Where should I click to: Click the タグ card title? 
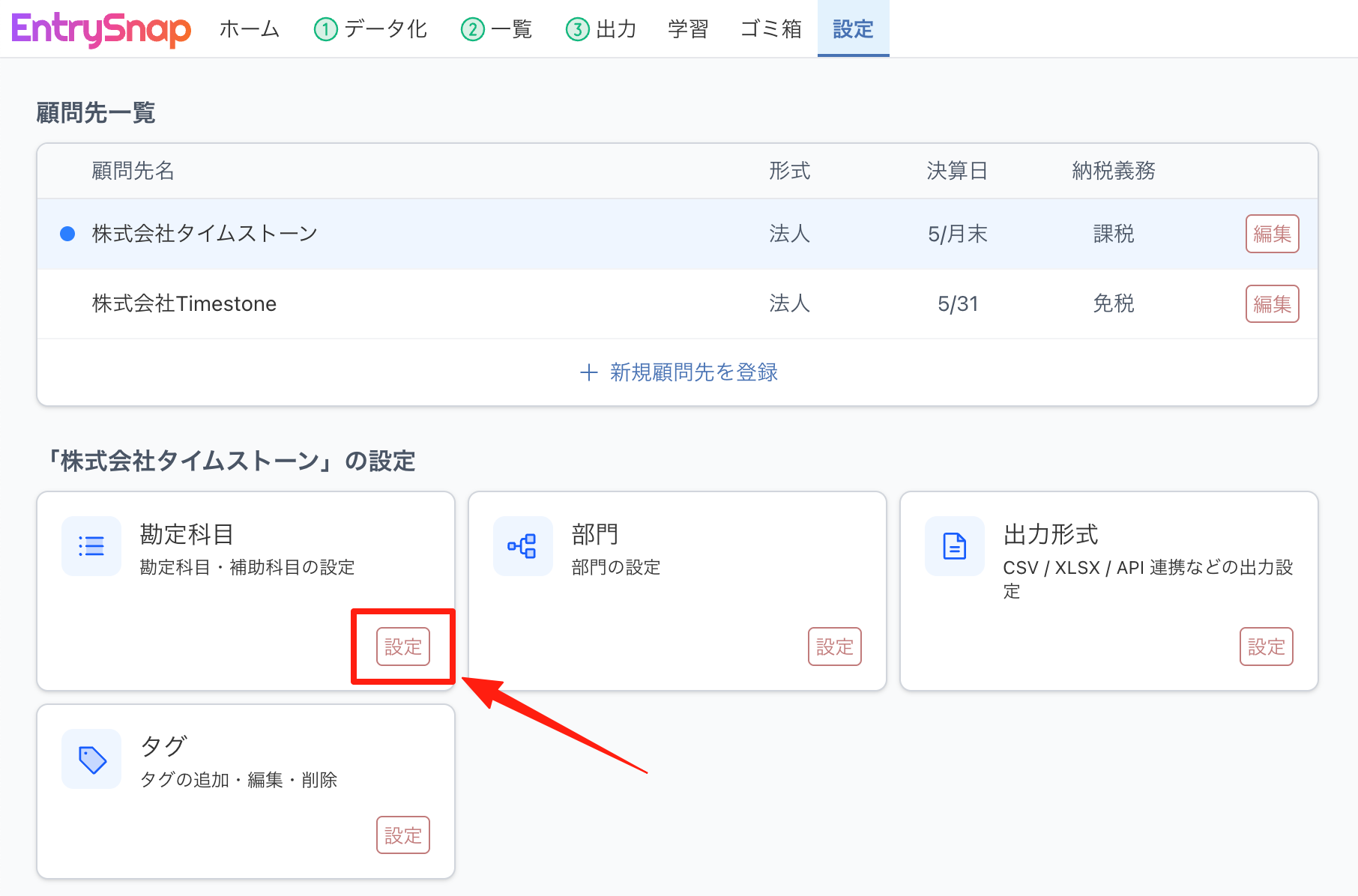click(x=163, y=747)
